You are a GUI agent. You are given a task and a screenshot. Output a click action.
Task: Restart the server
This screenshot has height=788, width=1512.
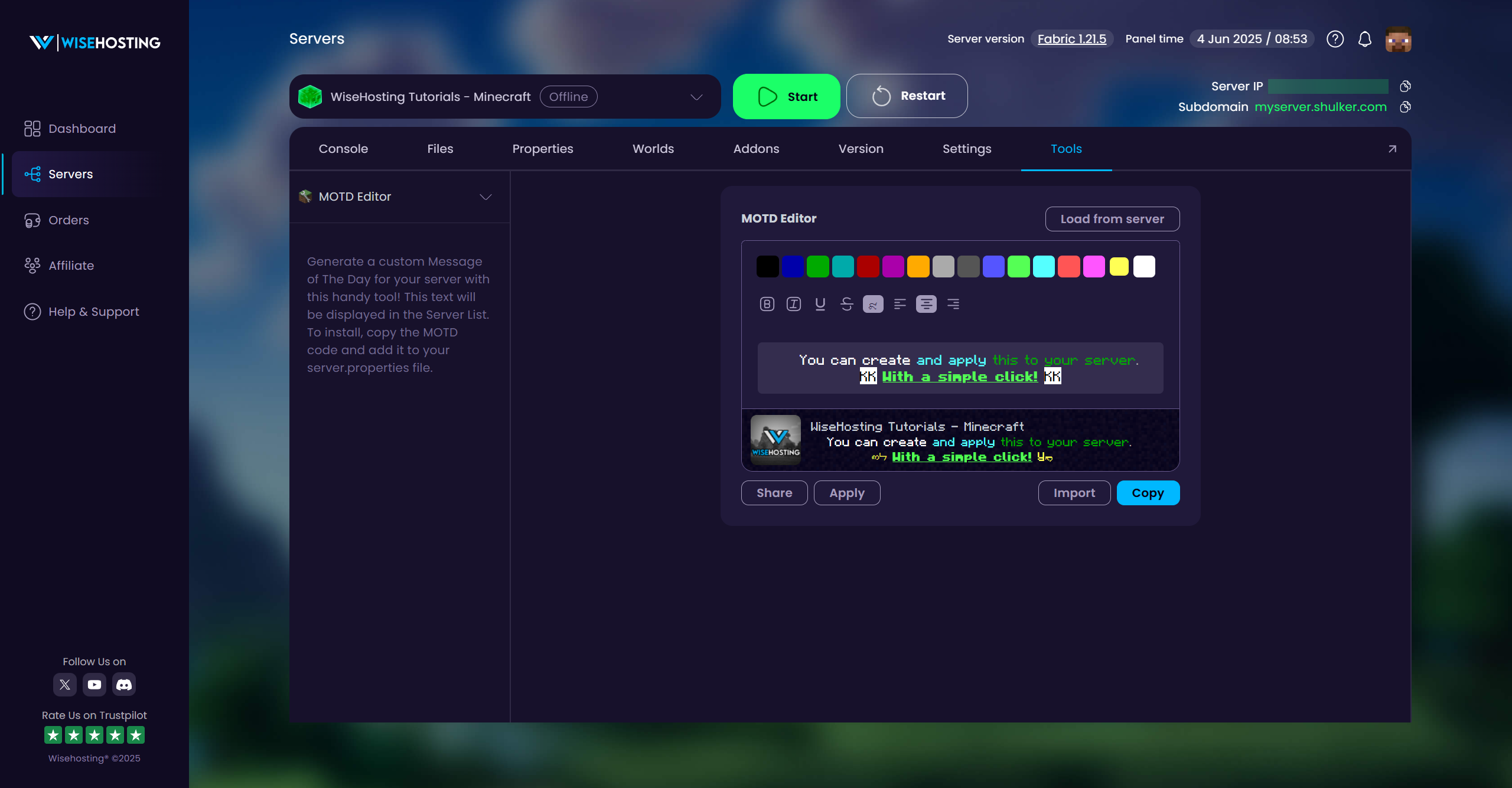click(x=907, y=96)
